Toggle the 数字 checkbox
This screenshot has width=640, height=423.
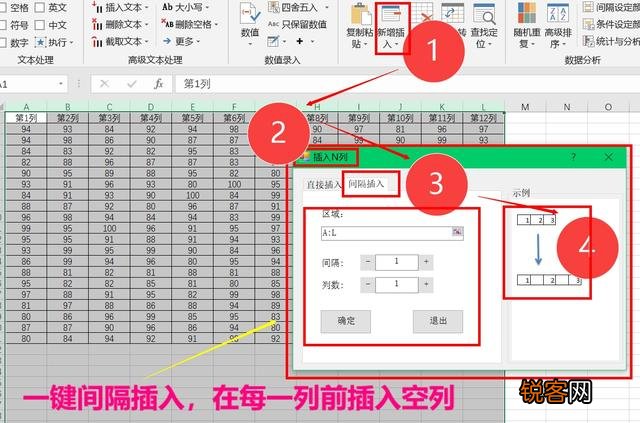point(2,42)
